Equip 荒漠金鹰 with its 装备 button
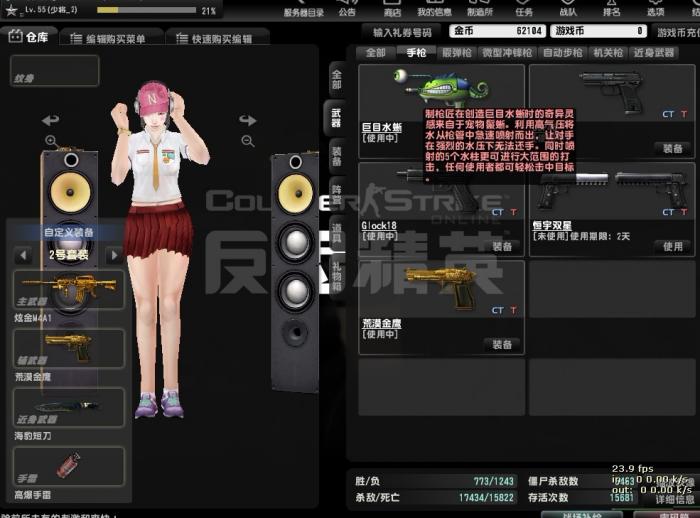Viewport: 700px width, 518px height. click(502, 345)
